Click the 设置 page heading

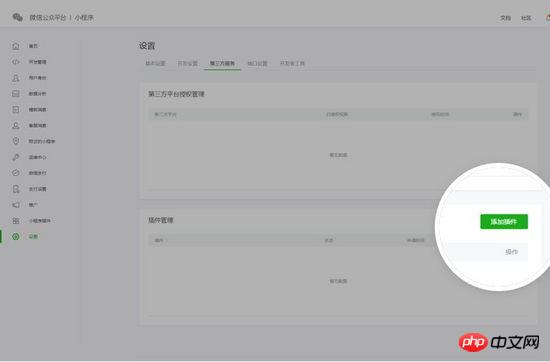(x=147, y=46)
